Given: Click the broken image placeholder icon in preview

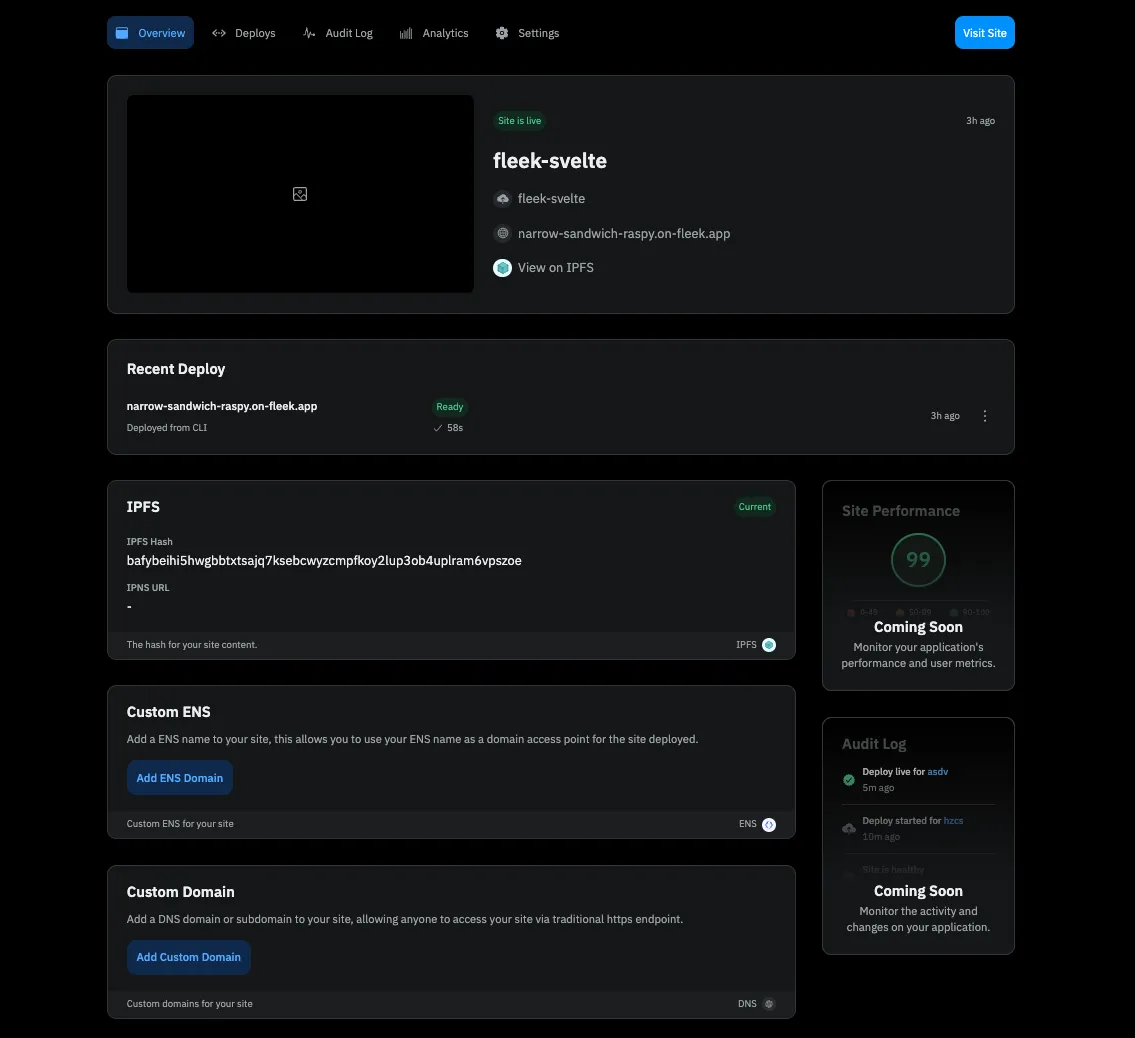Looking at the screenshot, I should click(300, 194).
